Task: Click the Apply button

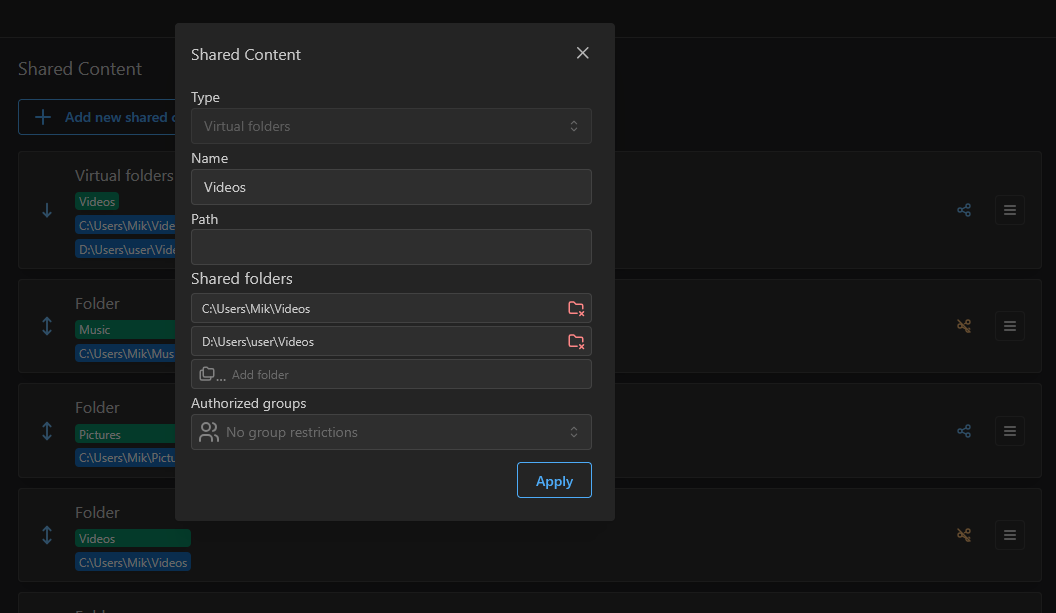Action: click(x=554, y=480)
